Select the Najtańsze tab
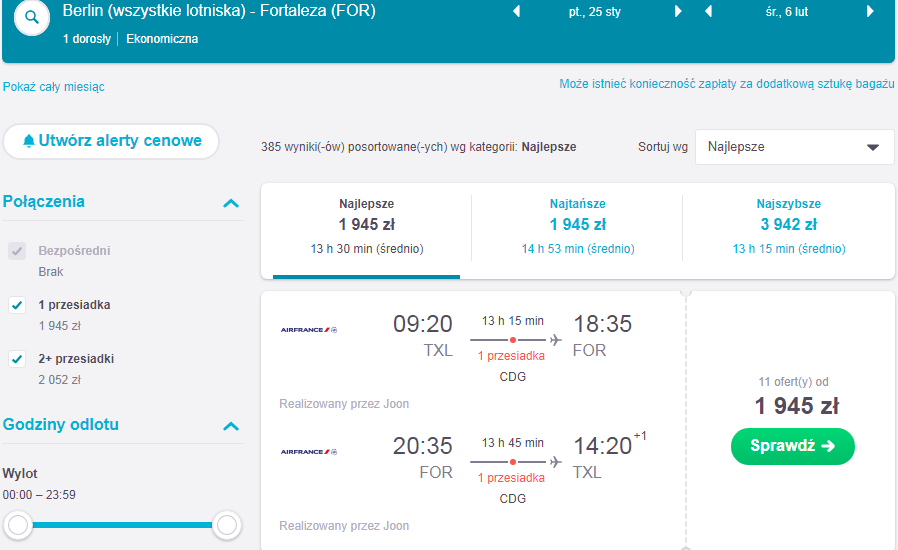898x550 pixels. click(577, 227)
